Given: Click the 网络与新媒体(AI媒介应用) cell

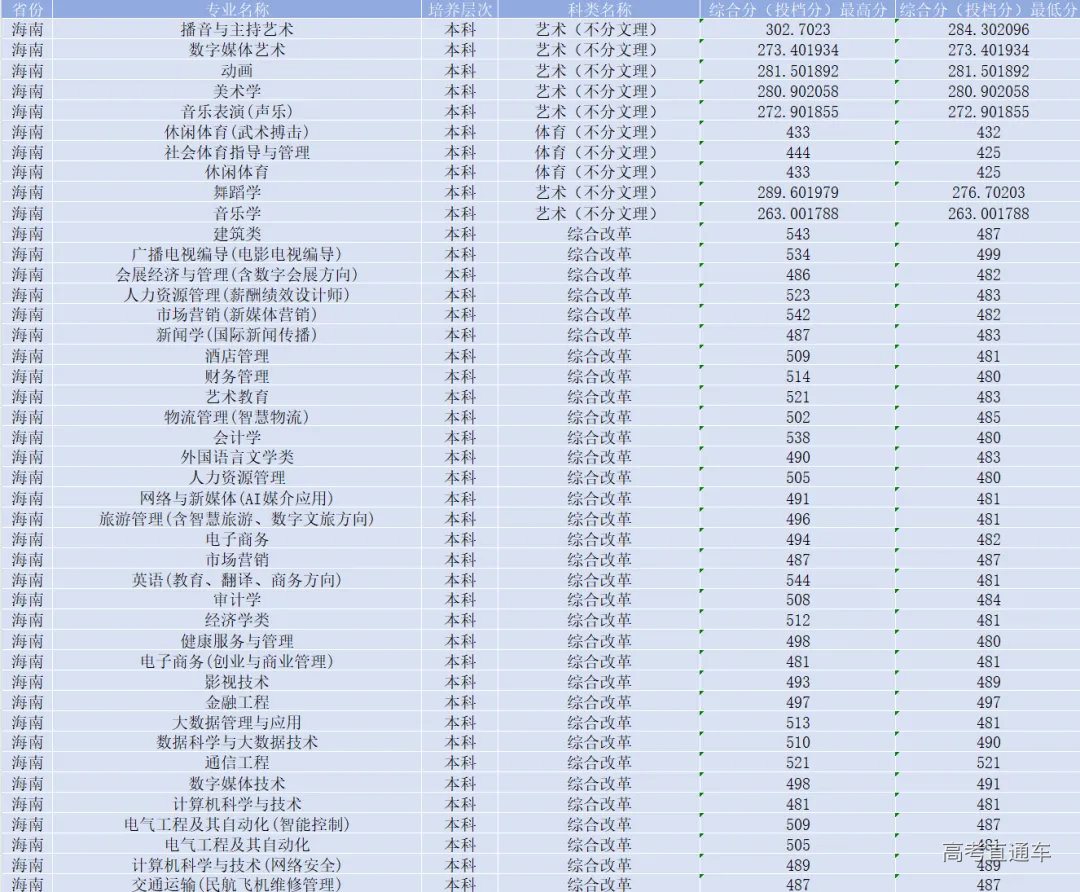Looking at the screenshot, I should (237, 498).
